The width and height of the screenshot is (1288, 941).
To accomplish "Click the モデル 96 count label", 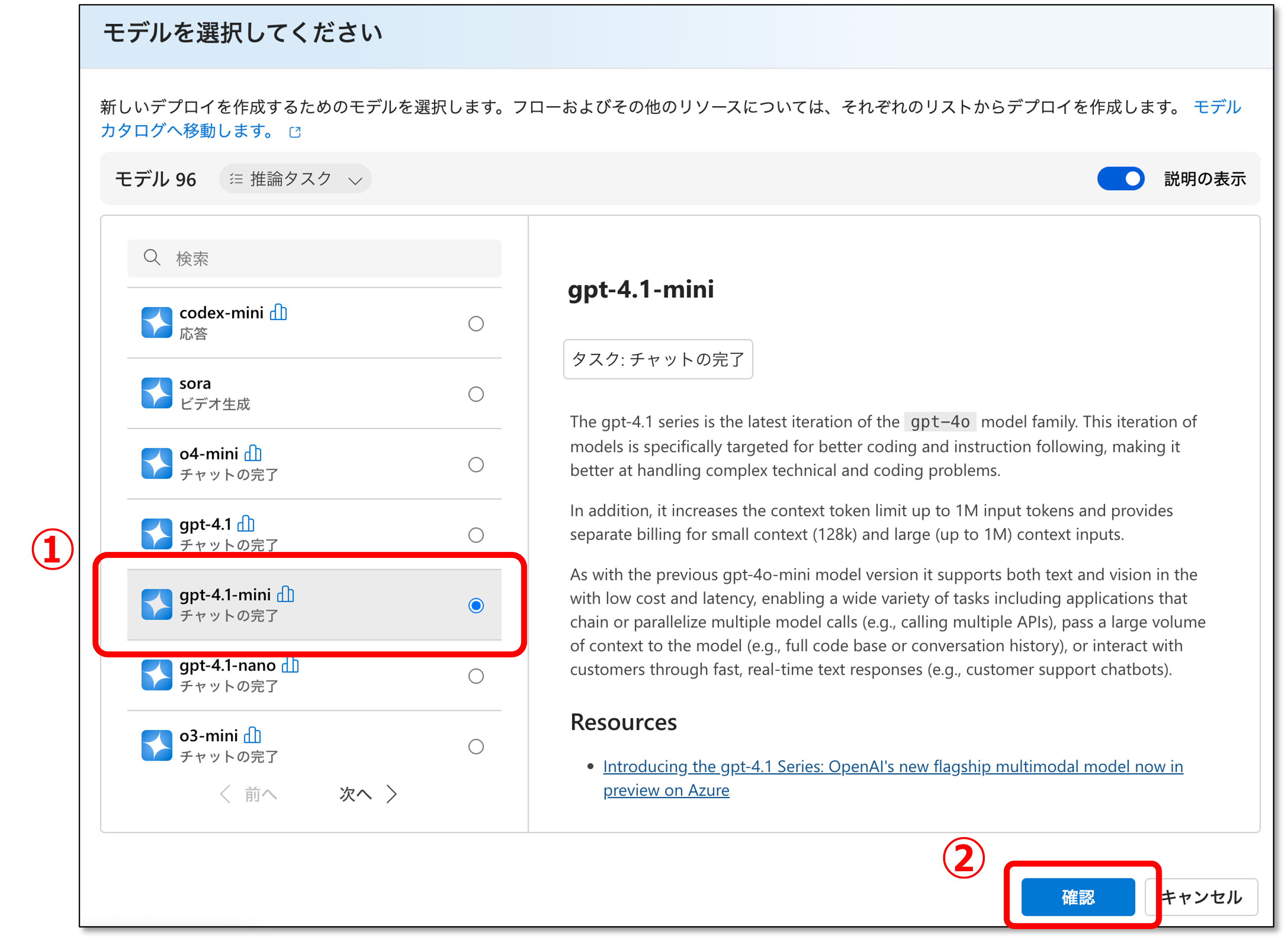I will pyautogui.click(x=156, y=179).
